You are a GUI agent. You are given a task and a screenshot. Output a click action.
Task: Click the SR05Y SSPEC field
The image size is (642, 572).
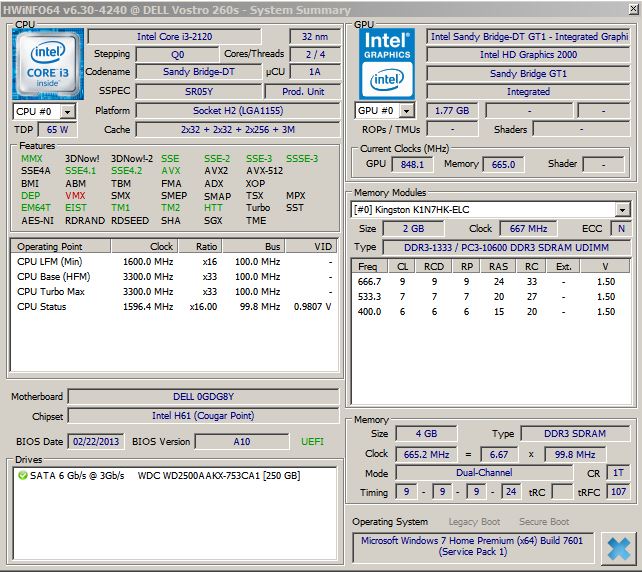click(x=199, y=91)
